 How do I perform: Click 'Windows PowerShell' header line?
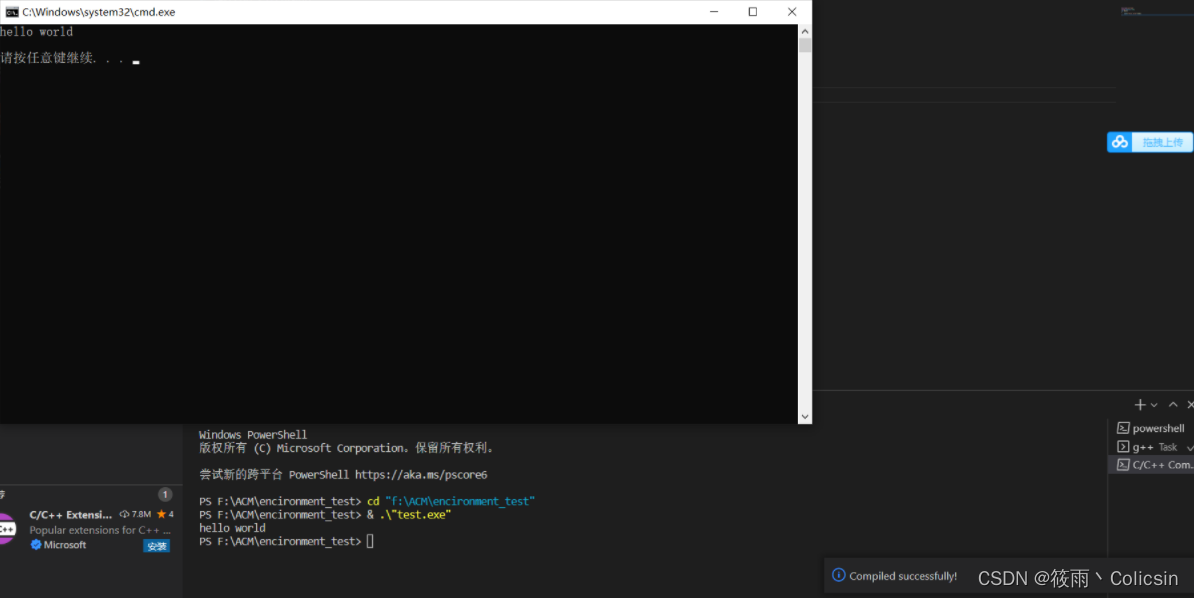click(x=253, y=435)
